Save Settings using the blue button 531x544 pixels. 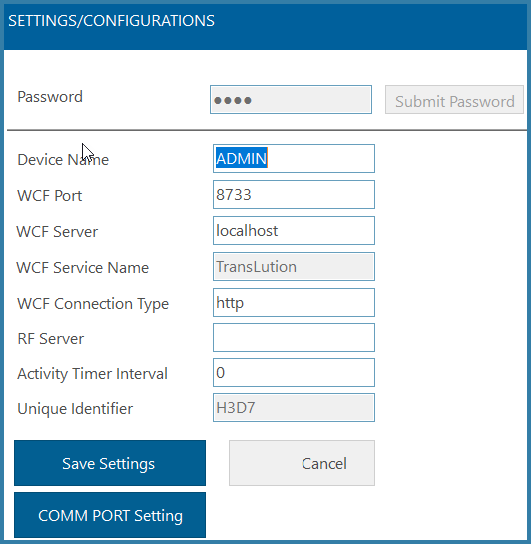tap(110, 463)
